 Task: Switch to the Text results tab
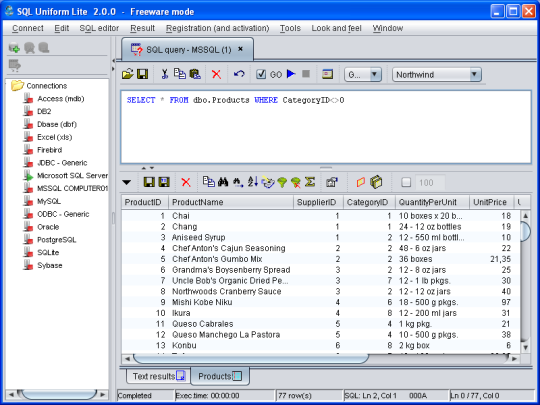158,376
